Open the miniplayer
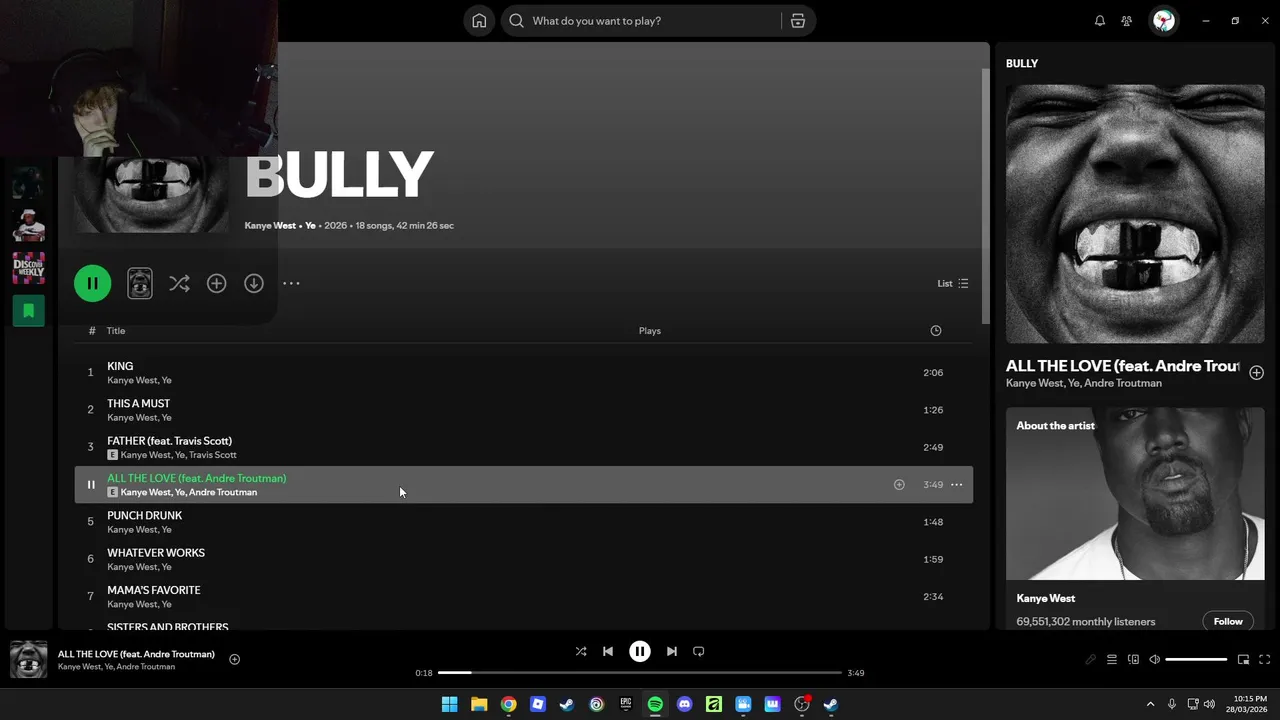The image size is (1280, 720). (x=1243, y=660)
